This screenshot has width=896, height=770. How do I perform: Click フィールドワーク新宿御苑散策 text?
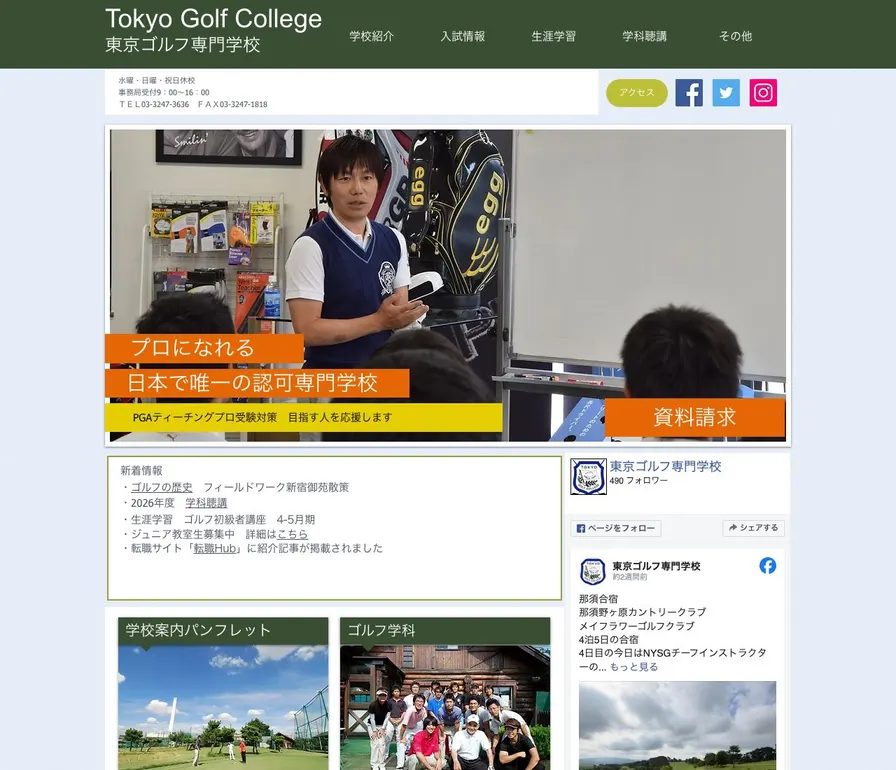point(276,487)
